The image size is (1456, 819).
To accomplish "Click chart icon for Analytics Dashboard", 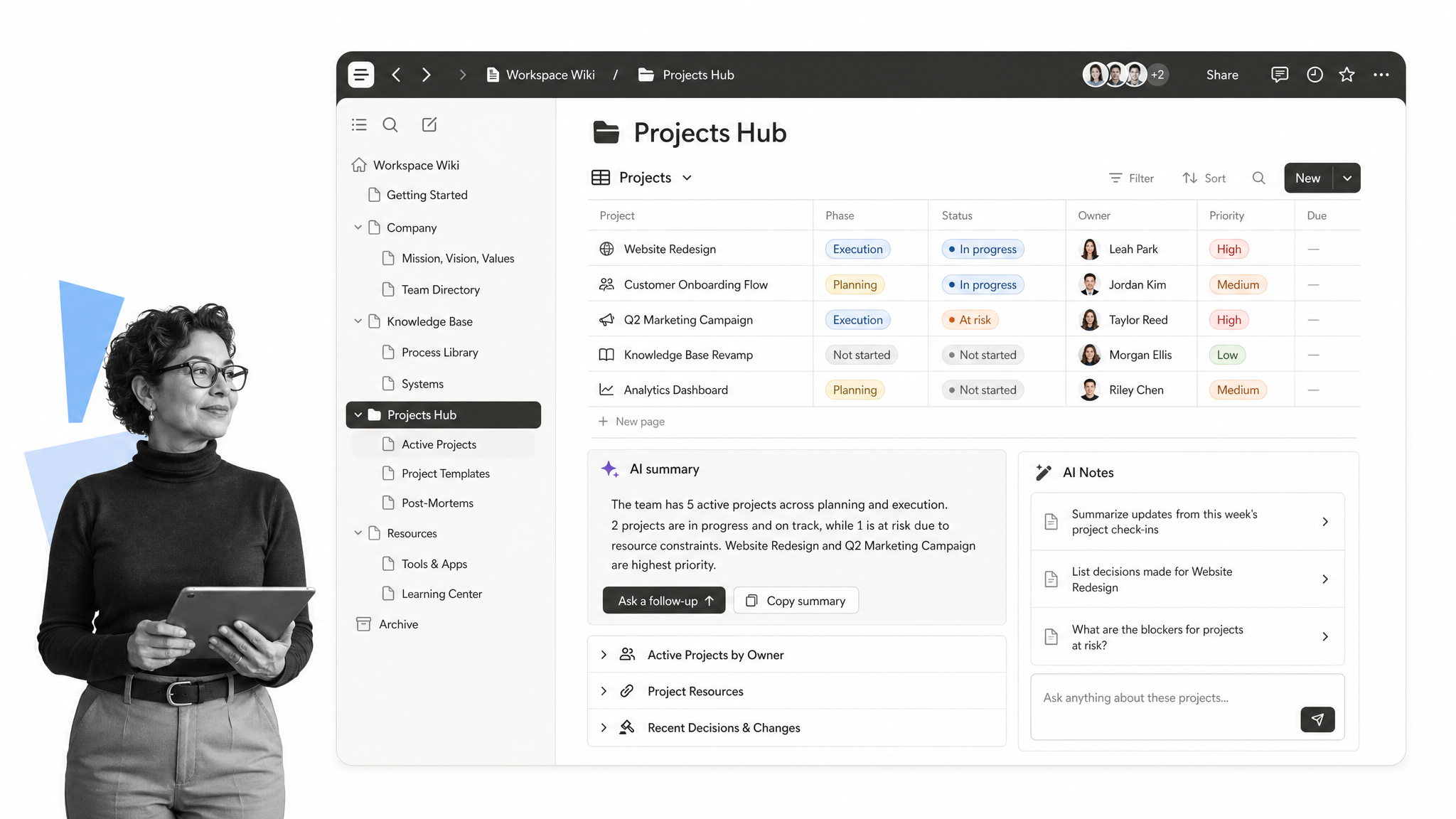I will (606, 390).
